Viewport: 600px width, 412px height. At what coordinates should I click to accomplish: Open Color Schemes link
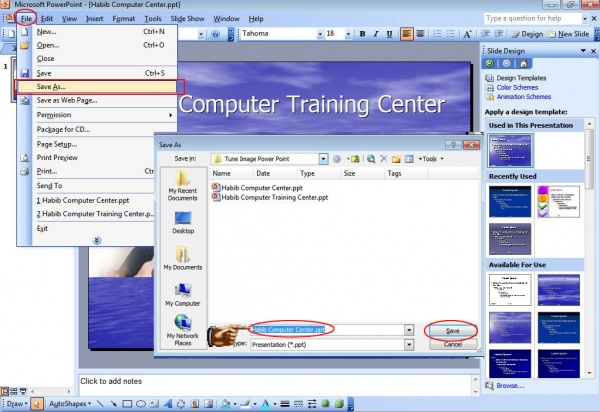(x=517, y=87)
